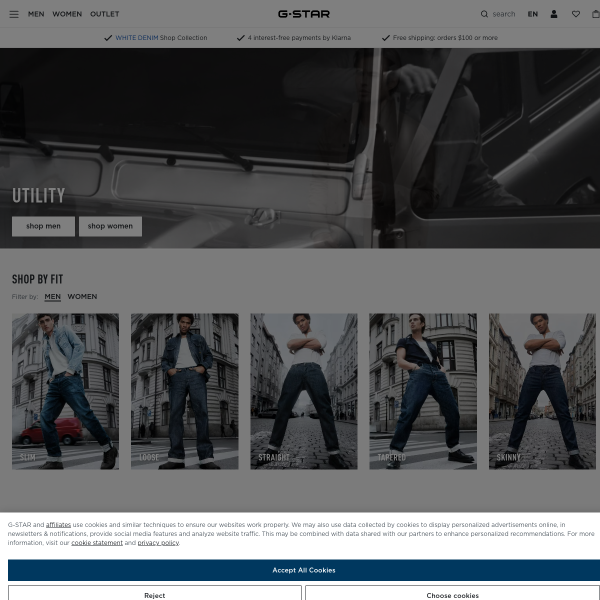Viewport: 600px width, 600px height.
Task: Open the hamburger menu icon
Action: [x=14, y=14]
